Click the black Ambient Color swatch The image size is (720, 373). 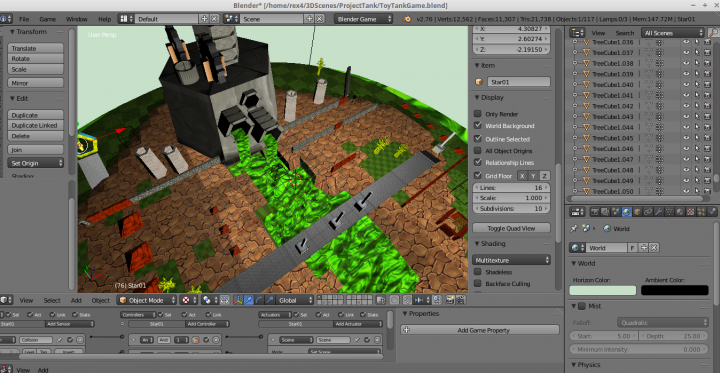point(675,290)
